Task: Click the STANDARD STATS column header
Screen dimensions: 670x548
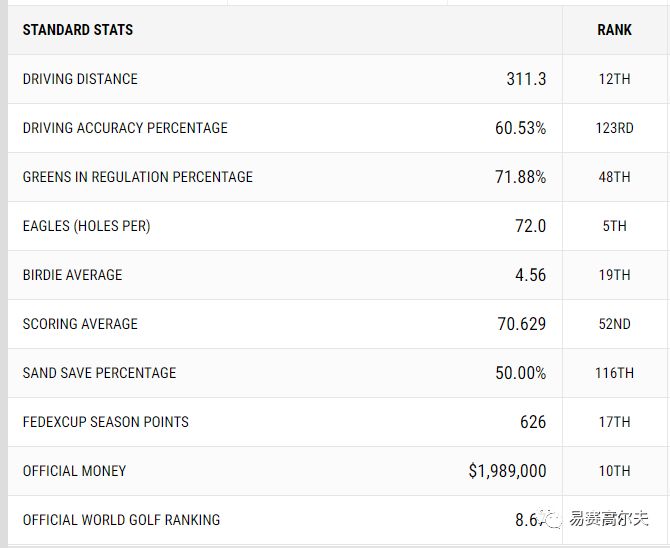Action: [78, 30]
